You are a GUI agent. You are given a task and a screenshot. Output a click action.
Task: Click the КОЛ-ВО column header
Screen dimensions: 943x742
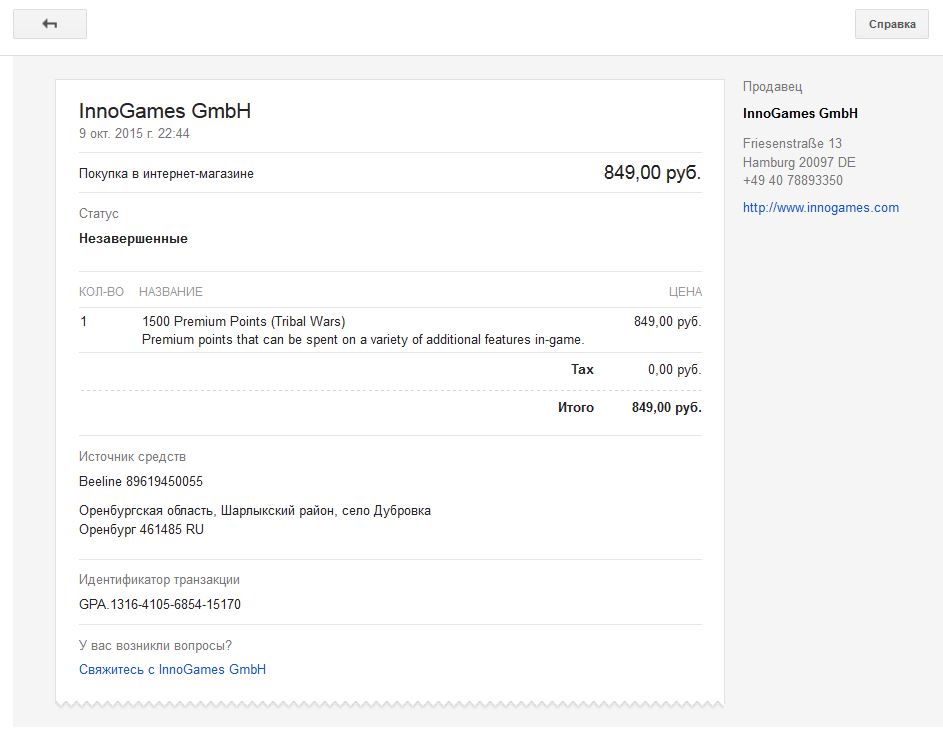coord(101,292)
